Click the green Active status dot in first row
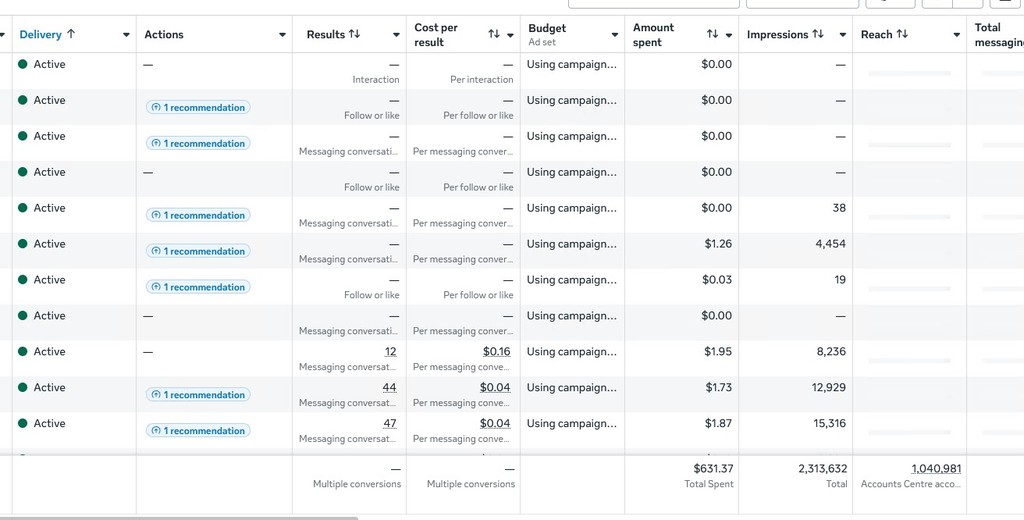The height and width of the screenshot is (520, 1024). coord(23,64)
